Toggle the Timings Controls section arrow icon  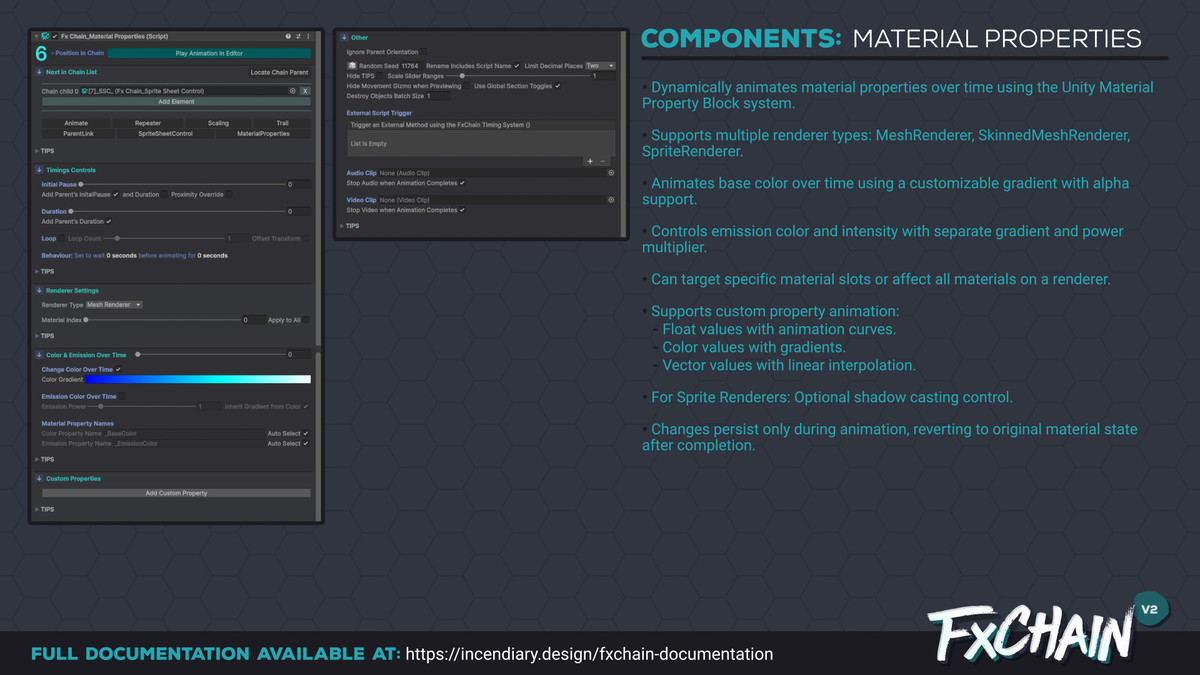coord(39,170)
